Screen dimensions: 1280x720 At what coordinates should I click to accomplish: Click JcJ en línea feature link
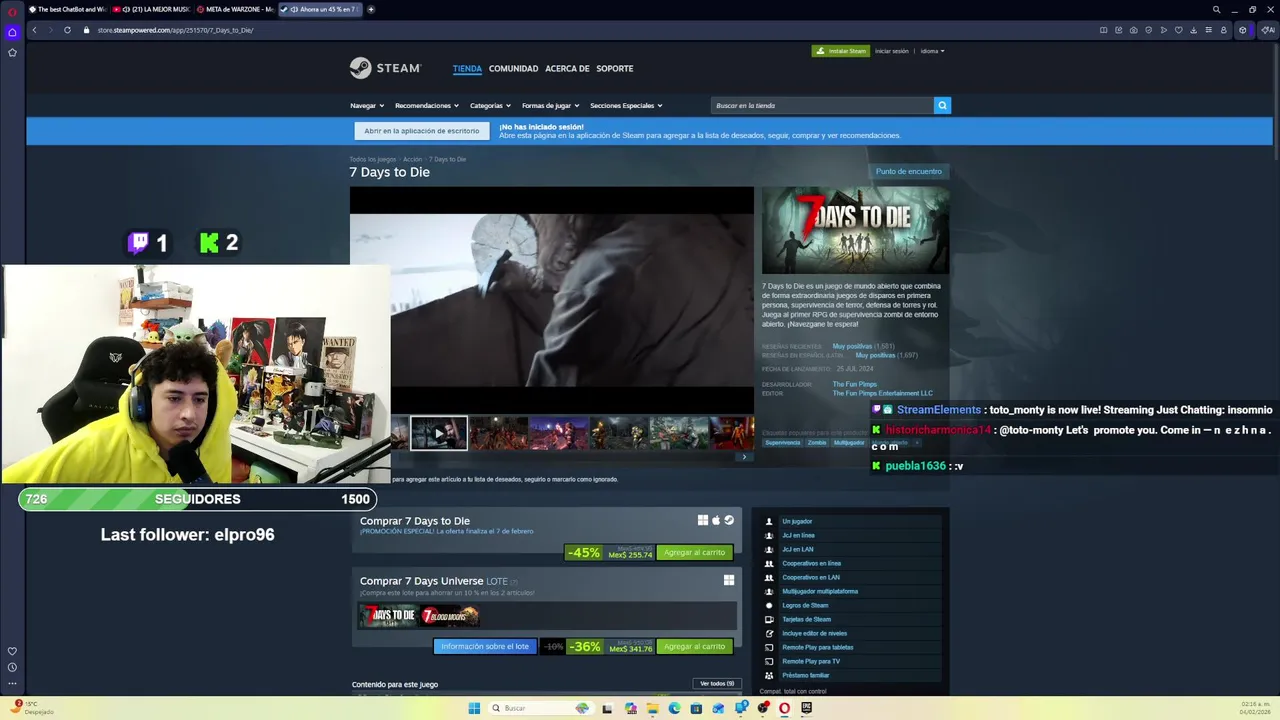point(797,535)
